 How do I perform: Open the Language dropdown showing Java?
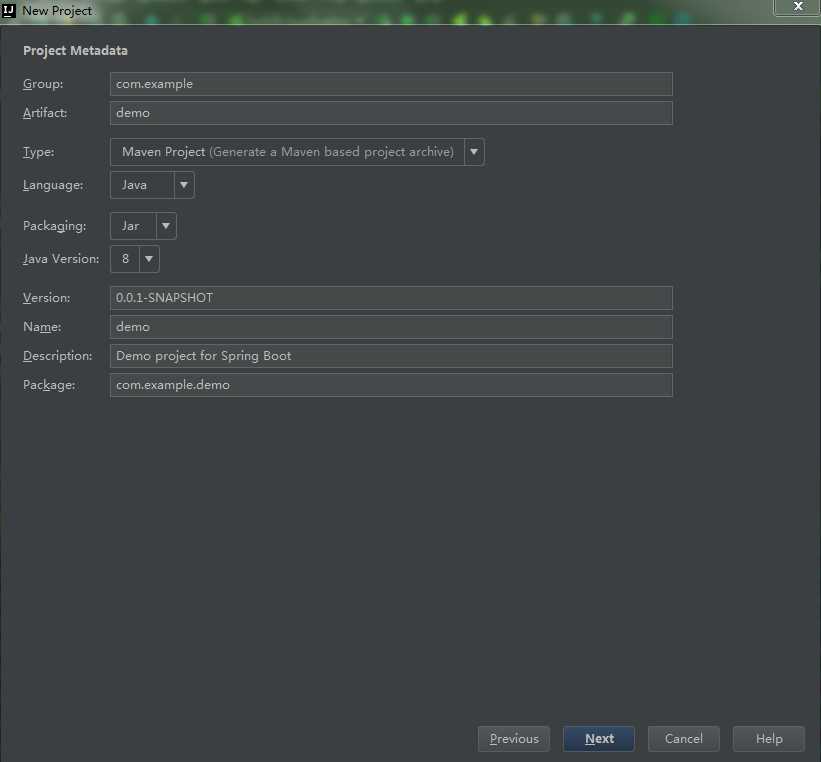152,185
